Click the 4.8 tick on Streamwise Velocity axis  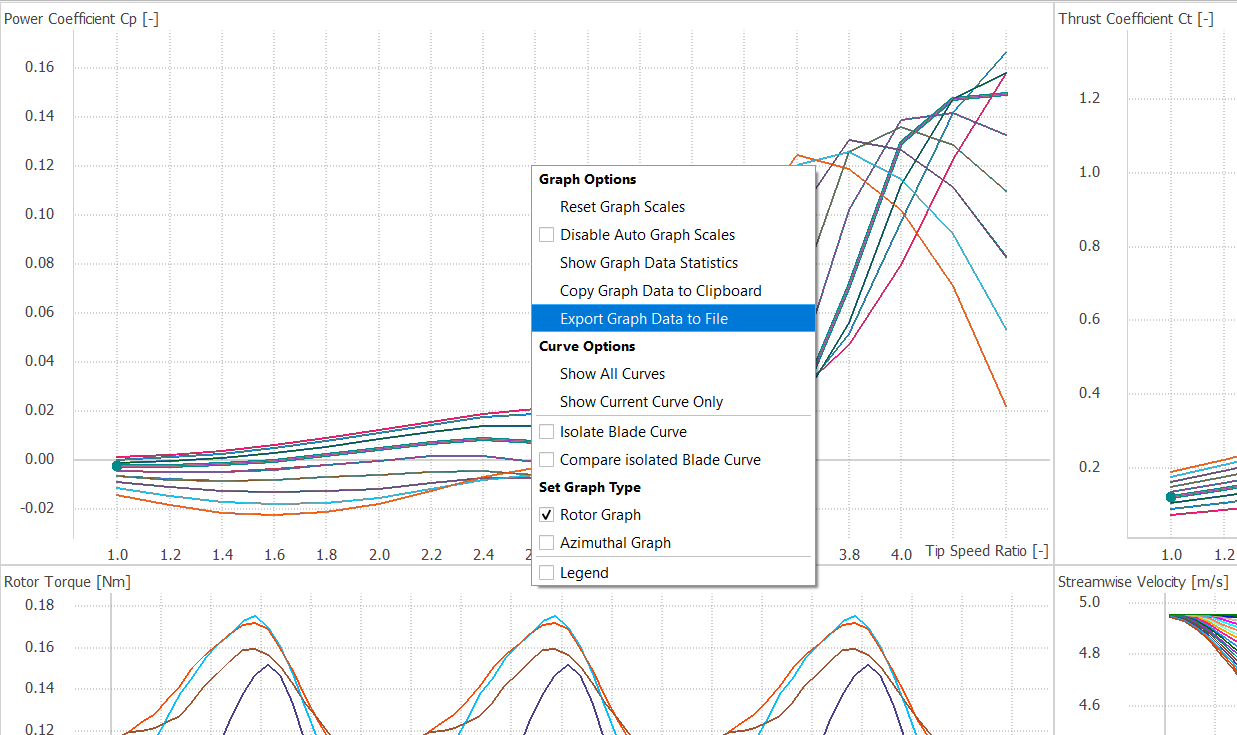click(x=1088, y=653)
